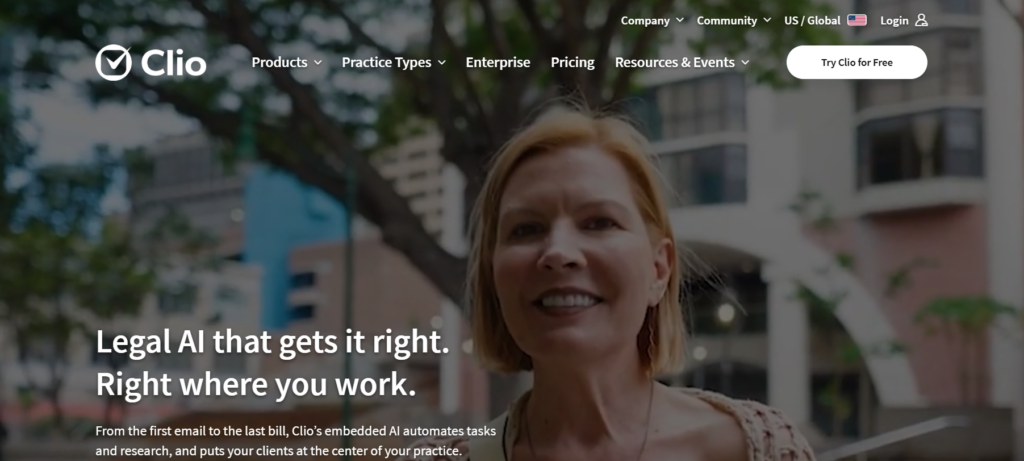
Task: Open the Resources & Events menu
Action: (x=675, y=63)
